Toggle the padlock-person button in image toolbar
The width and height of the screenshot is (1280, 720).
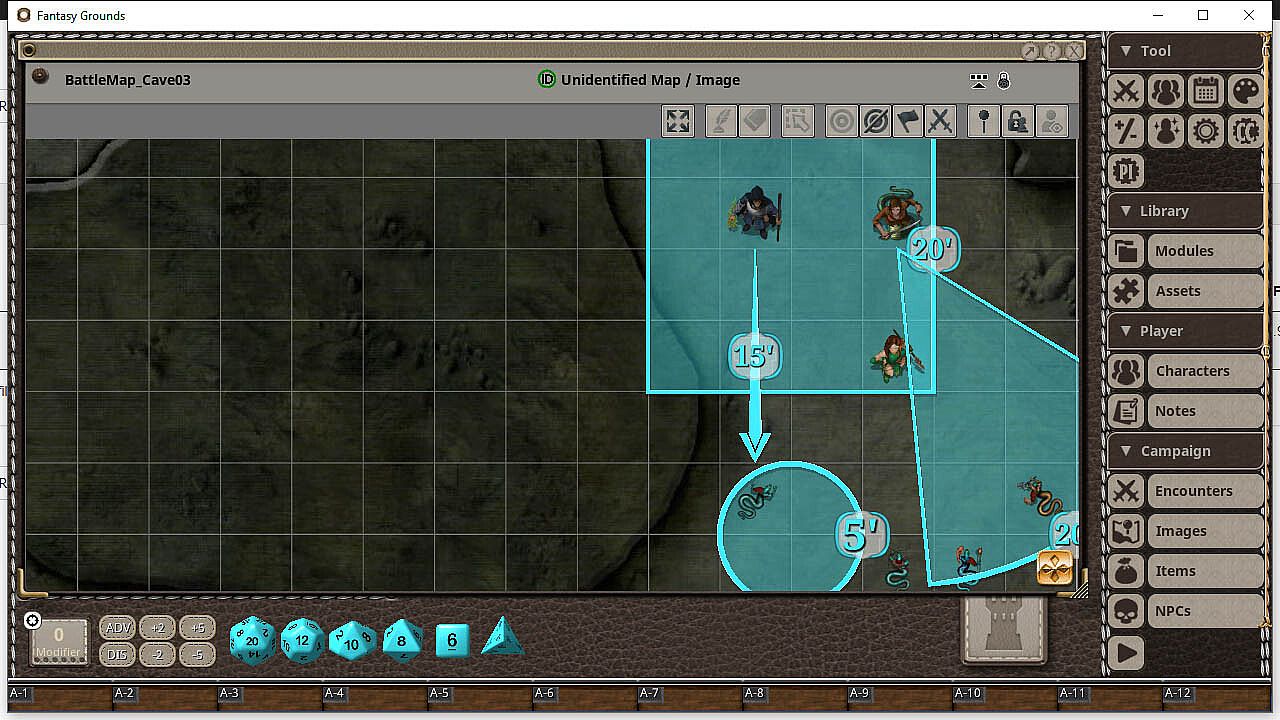(x=1018, y=121)
